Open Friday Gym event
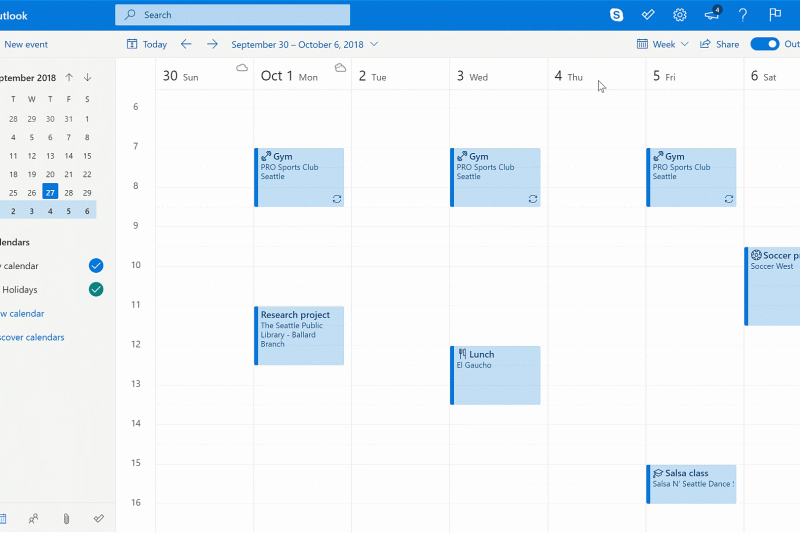 click(x=691, y=177)
